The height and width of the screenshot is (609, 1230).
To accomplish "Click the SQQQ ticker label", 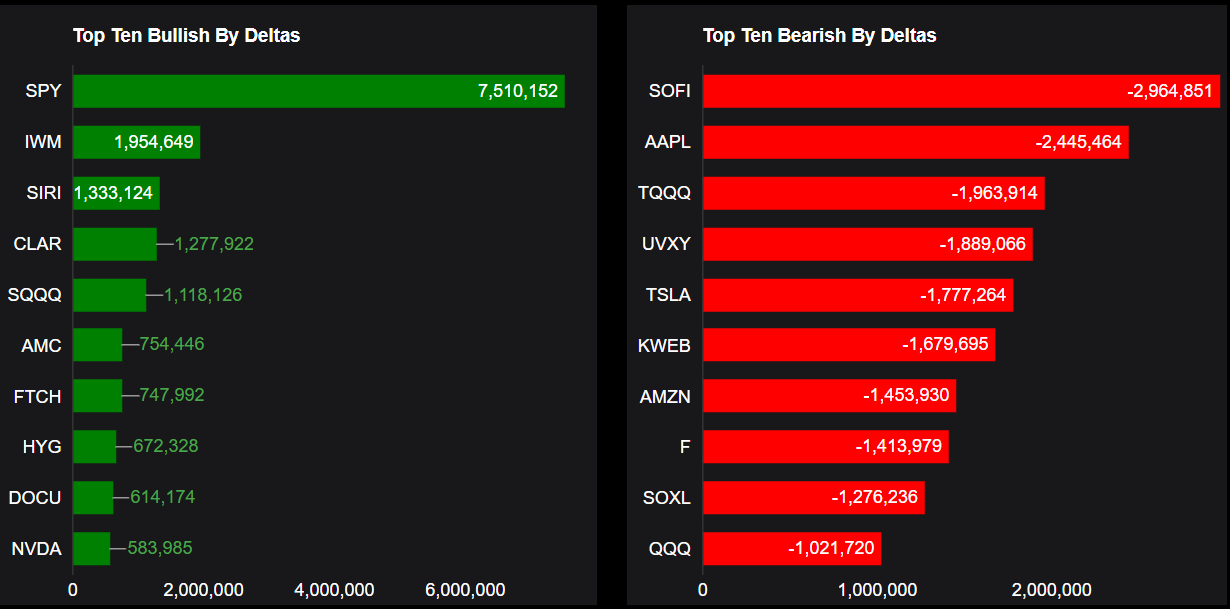I will click(x=34, y=295).
